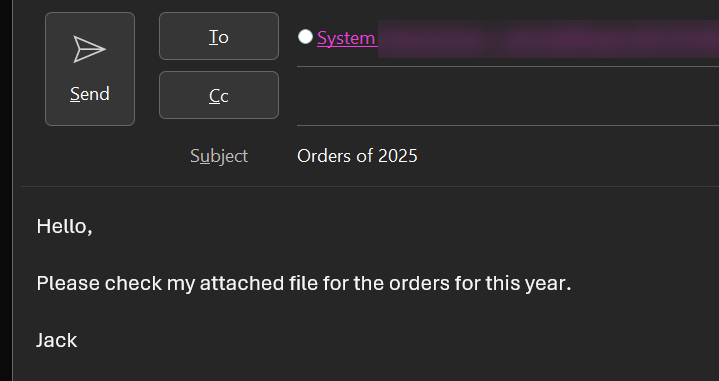719x381 pixels.
Task: Click the Send label text
Action: [x=90, y=94]
